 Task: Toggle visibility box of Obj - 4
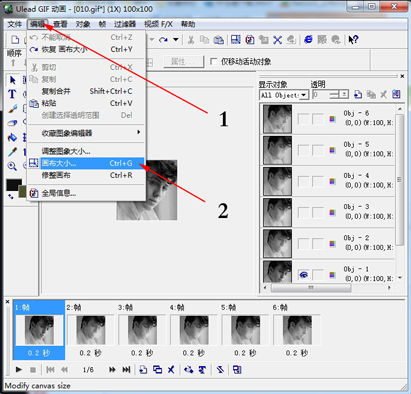(x=303, y=181)
